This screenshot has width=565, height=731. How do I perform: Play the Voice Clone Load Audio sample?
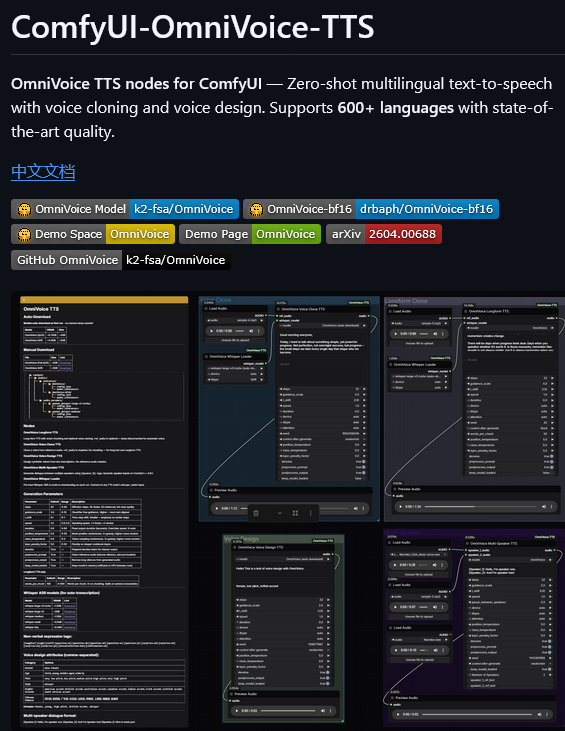212,331
